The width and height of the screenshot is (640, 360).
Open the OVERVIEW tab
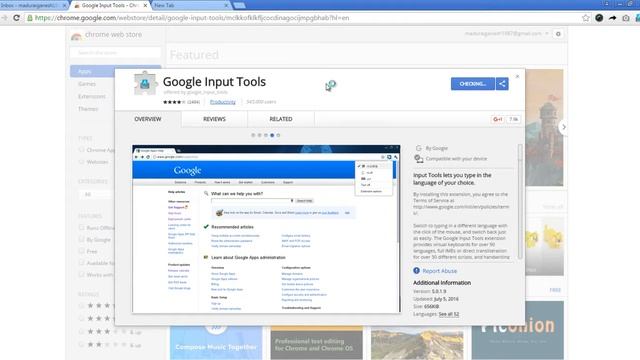pos(148,119)
